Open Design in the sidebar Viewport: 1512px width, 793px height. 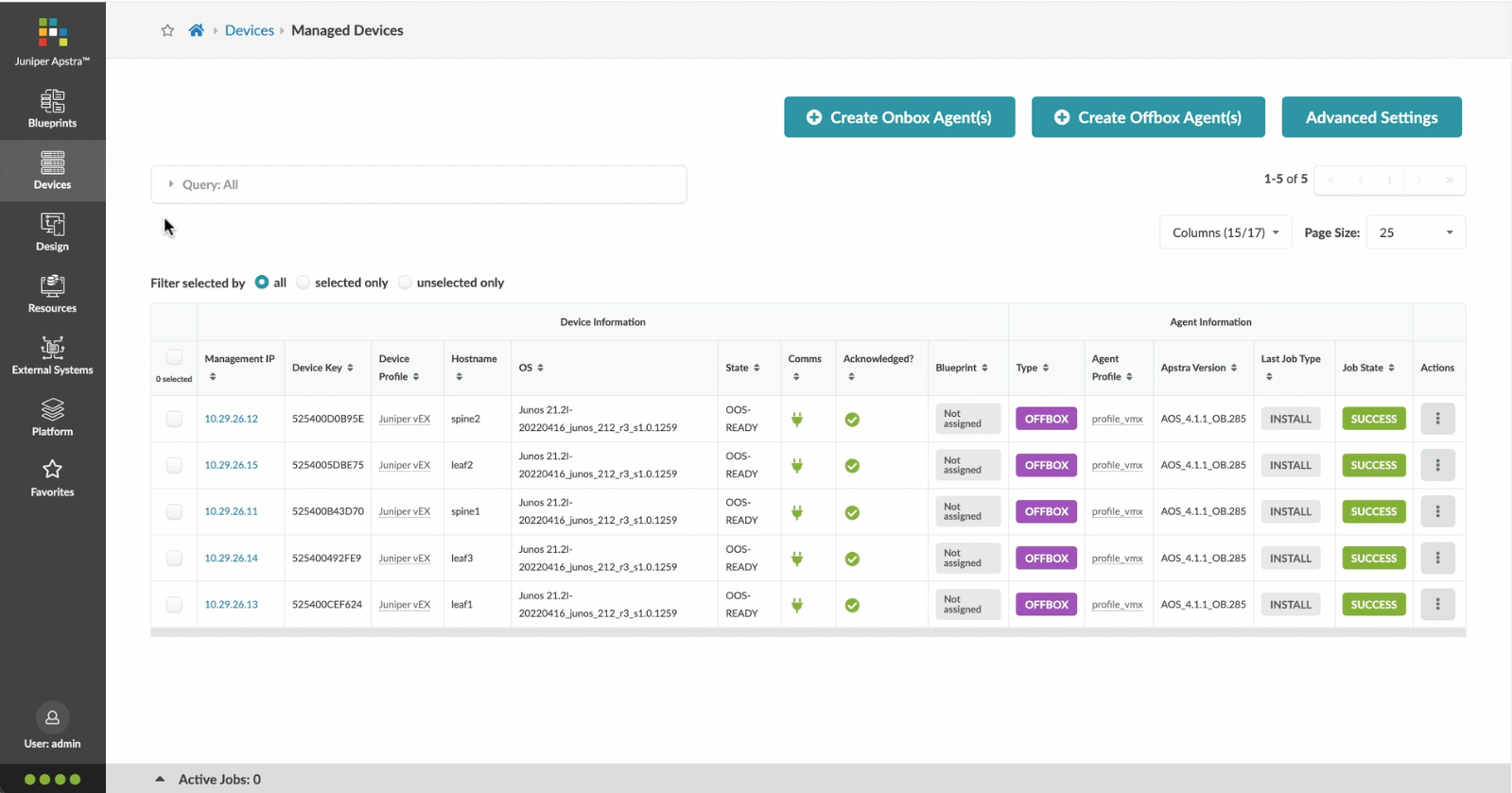52,233
